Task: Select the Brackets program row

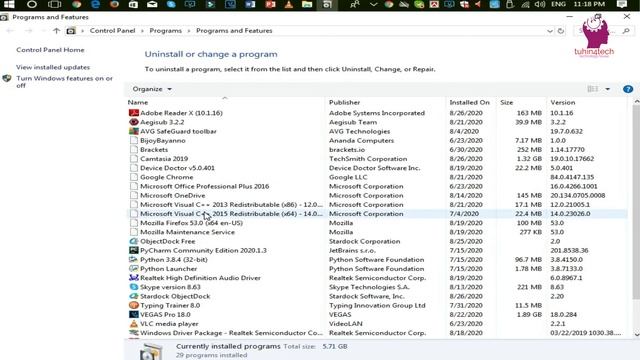Action: point(378,149)
